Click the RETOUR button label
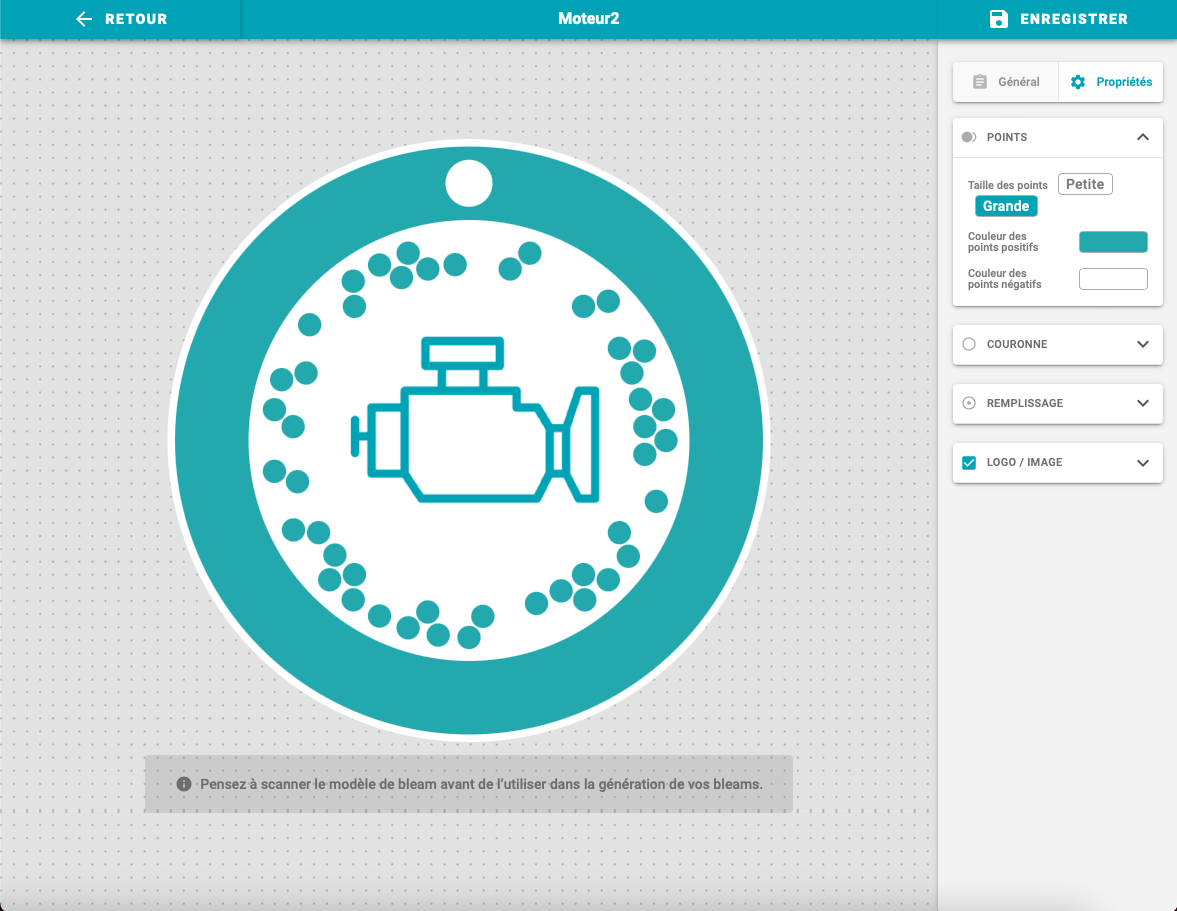 [x=136, y=19]
